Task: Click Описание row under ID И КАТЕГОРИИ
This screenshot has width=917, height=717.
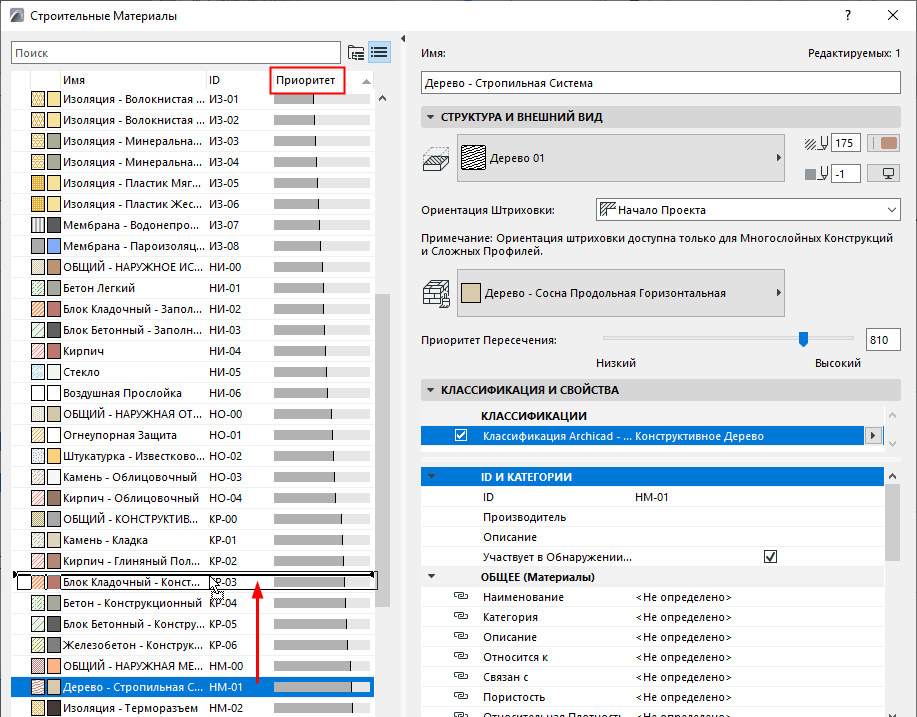Action: (652, 537)
